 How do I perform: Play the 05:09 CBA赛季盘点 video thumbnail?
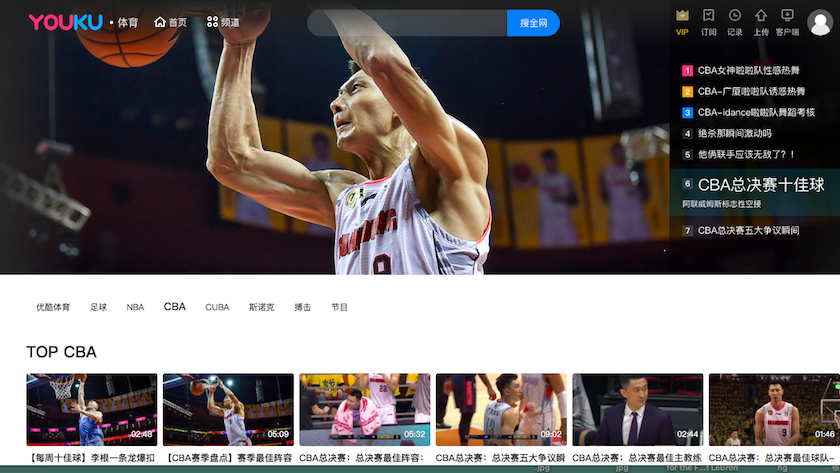228,410
